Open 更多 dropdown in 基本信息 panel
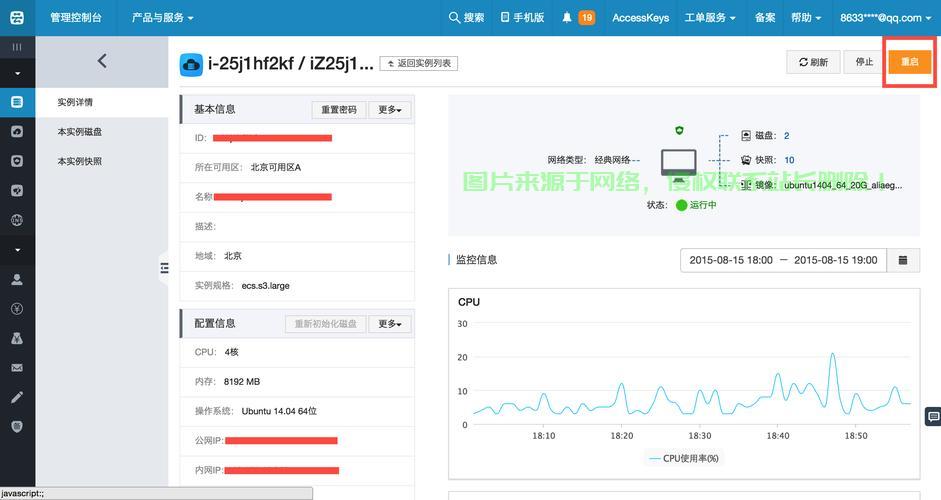The width and height of the screenshot is (941, 500). tap(390, 110)
